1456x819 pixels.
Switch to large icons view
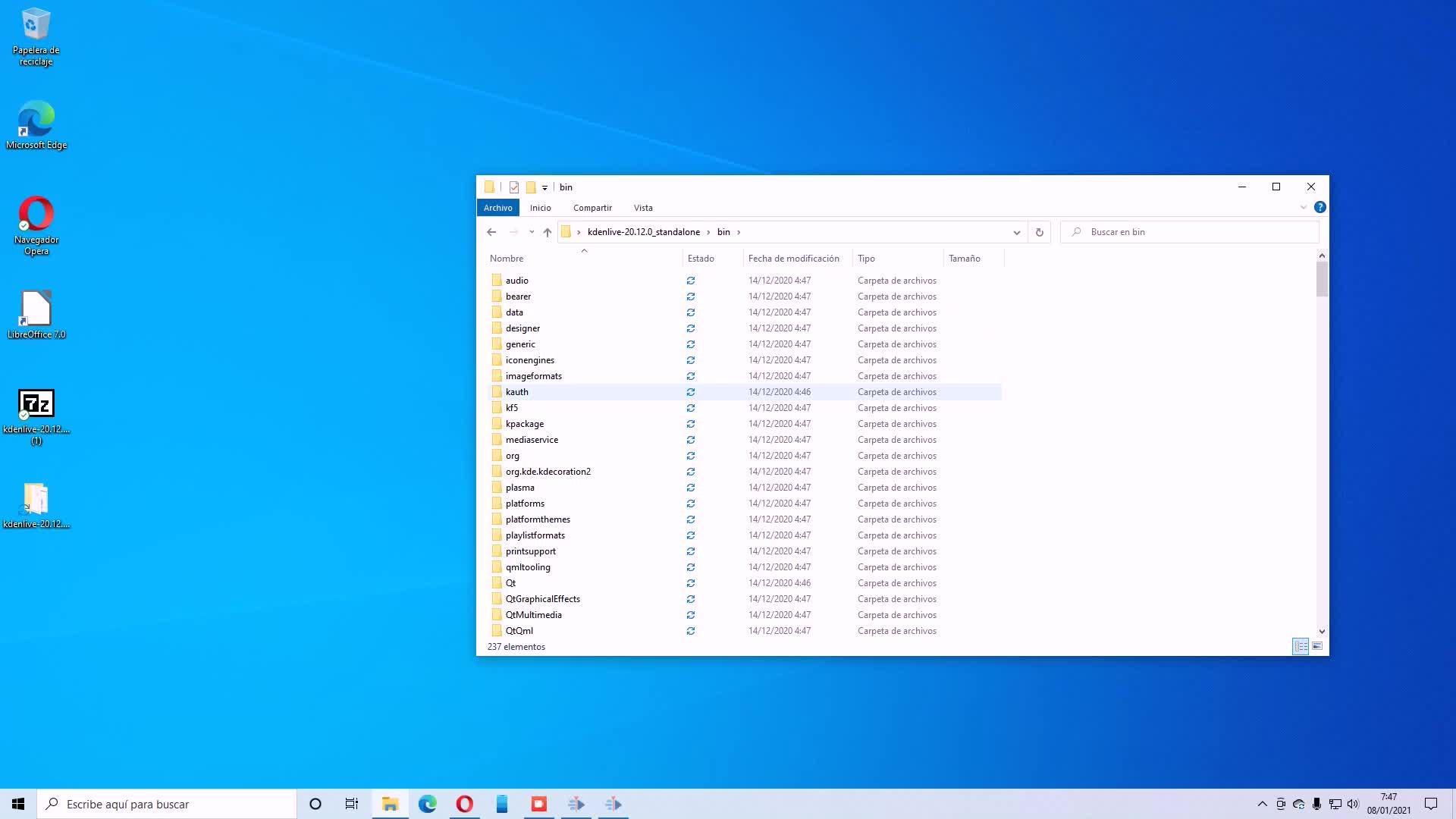pyautogui.click(x=1317, y=646)
